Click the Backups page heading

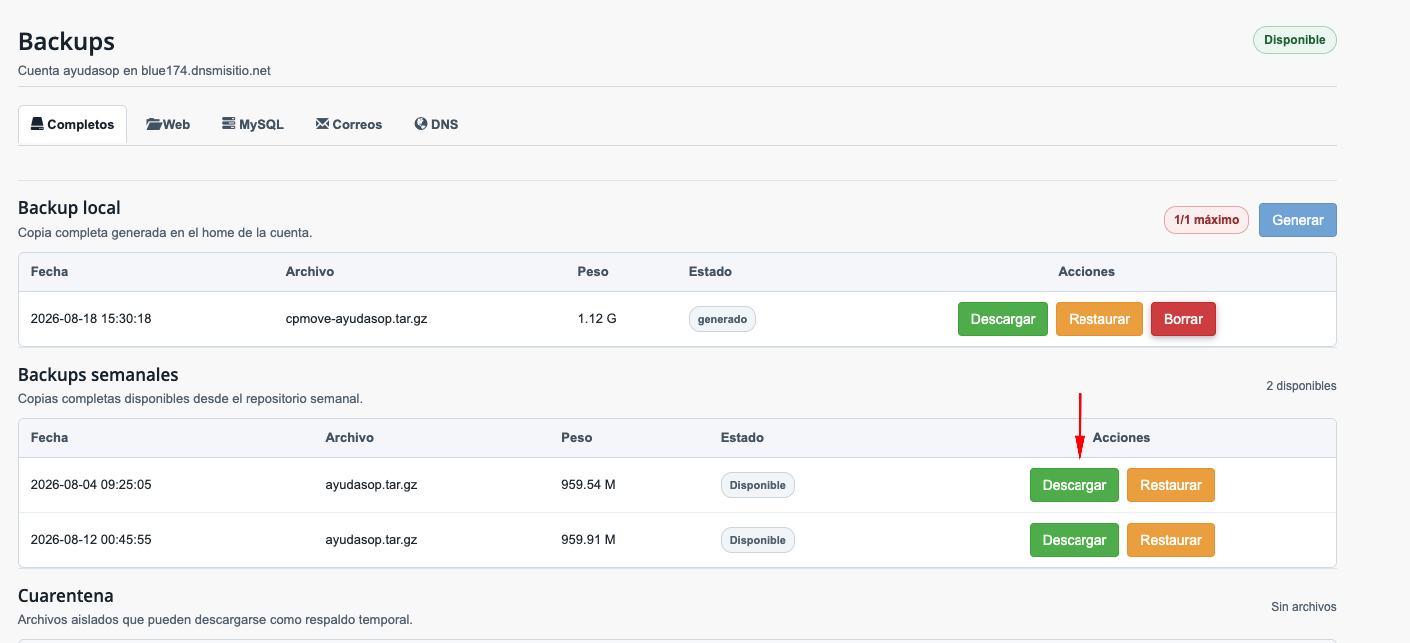(x=66, y=42)
